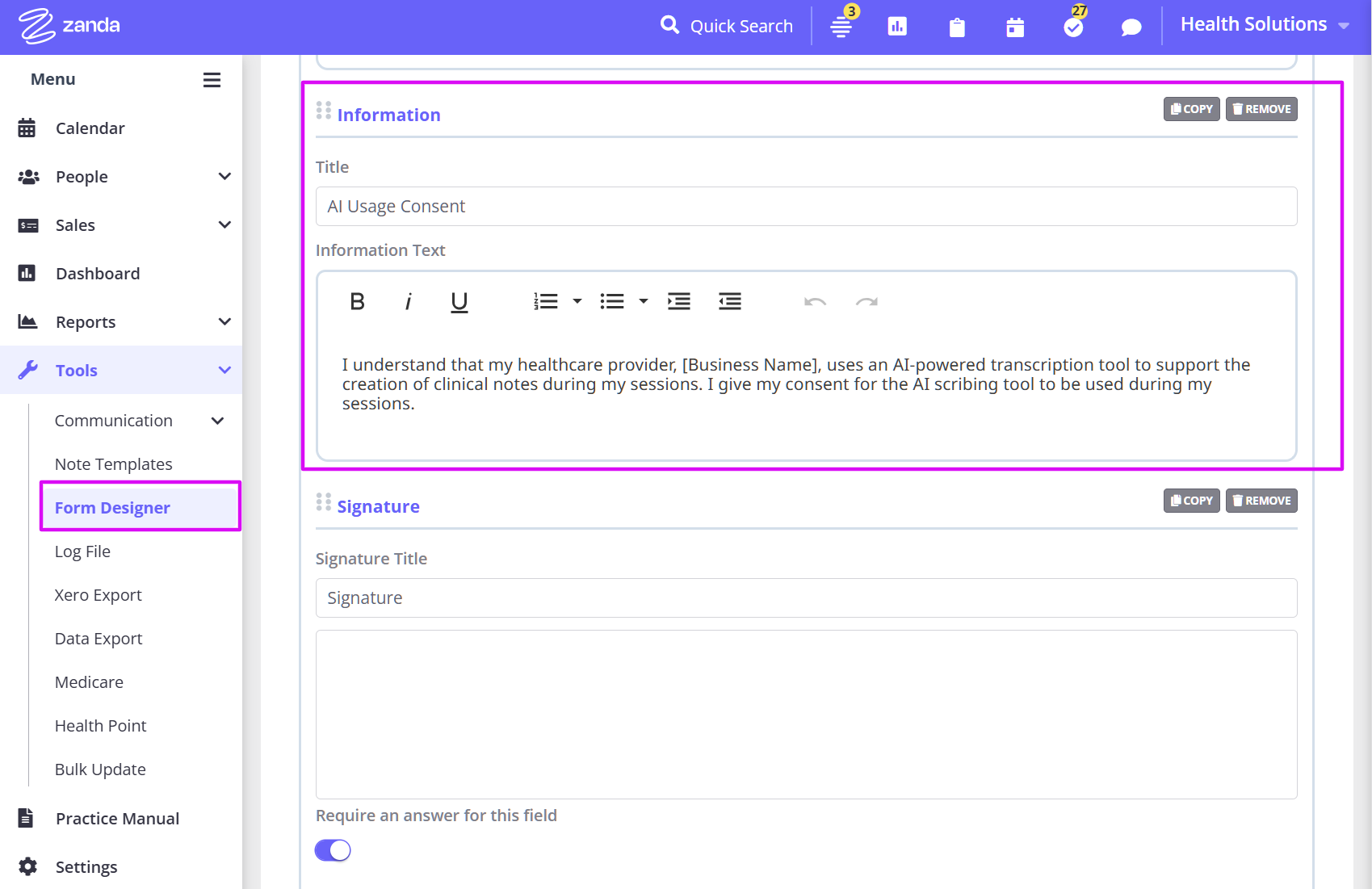Open Health Solutions account dropdown
The image size is (1372, 889).
pyautogui.click(x=1264, y=25)
